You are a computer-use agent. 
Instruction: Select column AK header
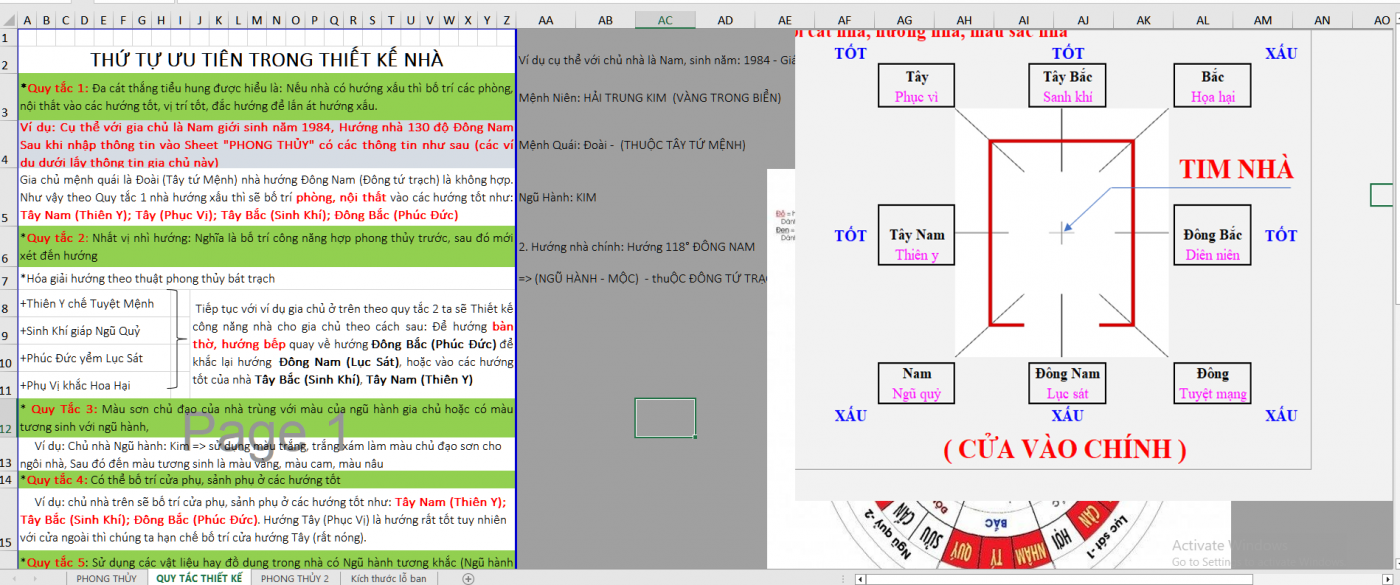click(x=1143, y=20)
